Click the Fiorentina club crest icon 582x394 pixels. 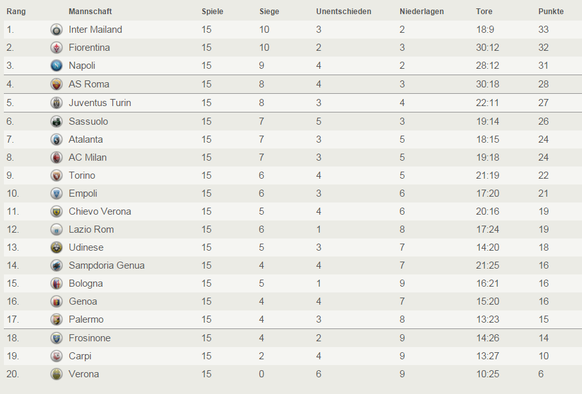pos(56,48)
